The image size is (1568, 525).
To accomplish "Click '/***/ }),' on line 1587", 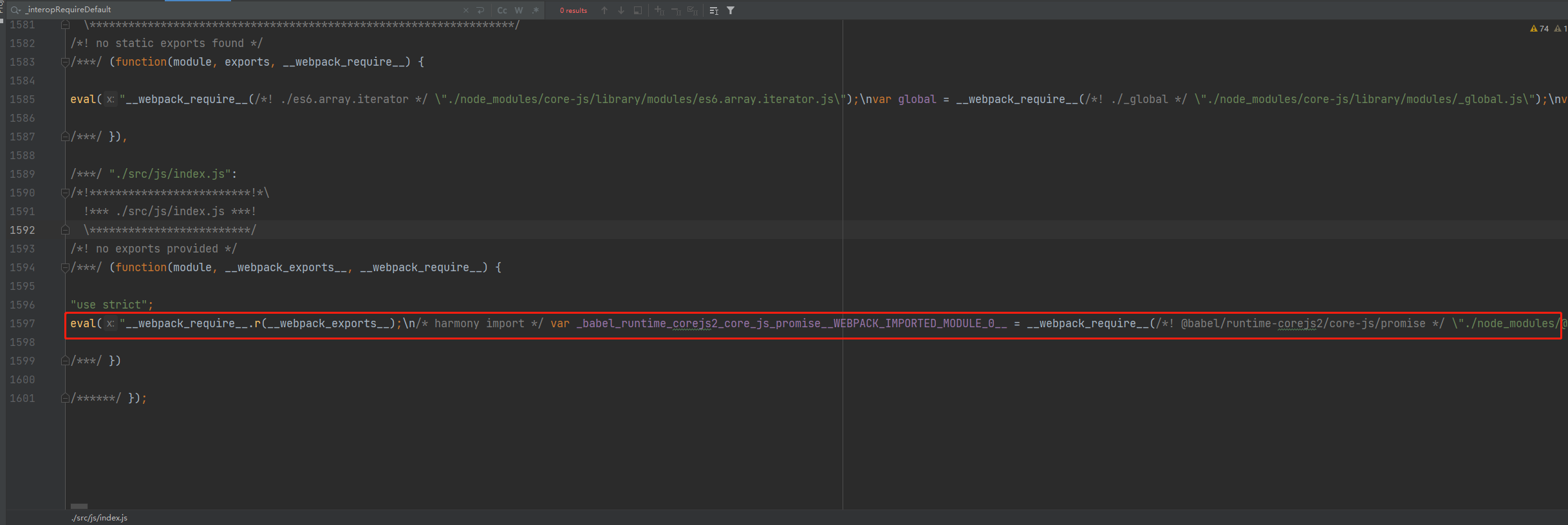I will pyautogui.click(x=99, y=137).
